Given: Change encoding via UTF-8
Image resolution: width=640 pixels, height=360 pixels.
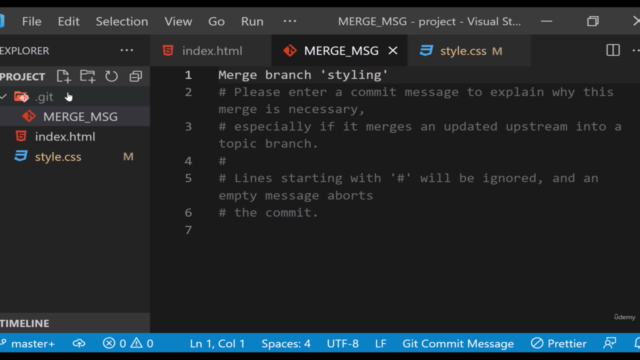Looking at the screenshot, I should point(342,344).
